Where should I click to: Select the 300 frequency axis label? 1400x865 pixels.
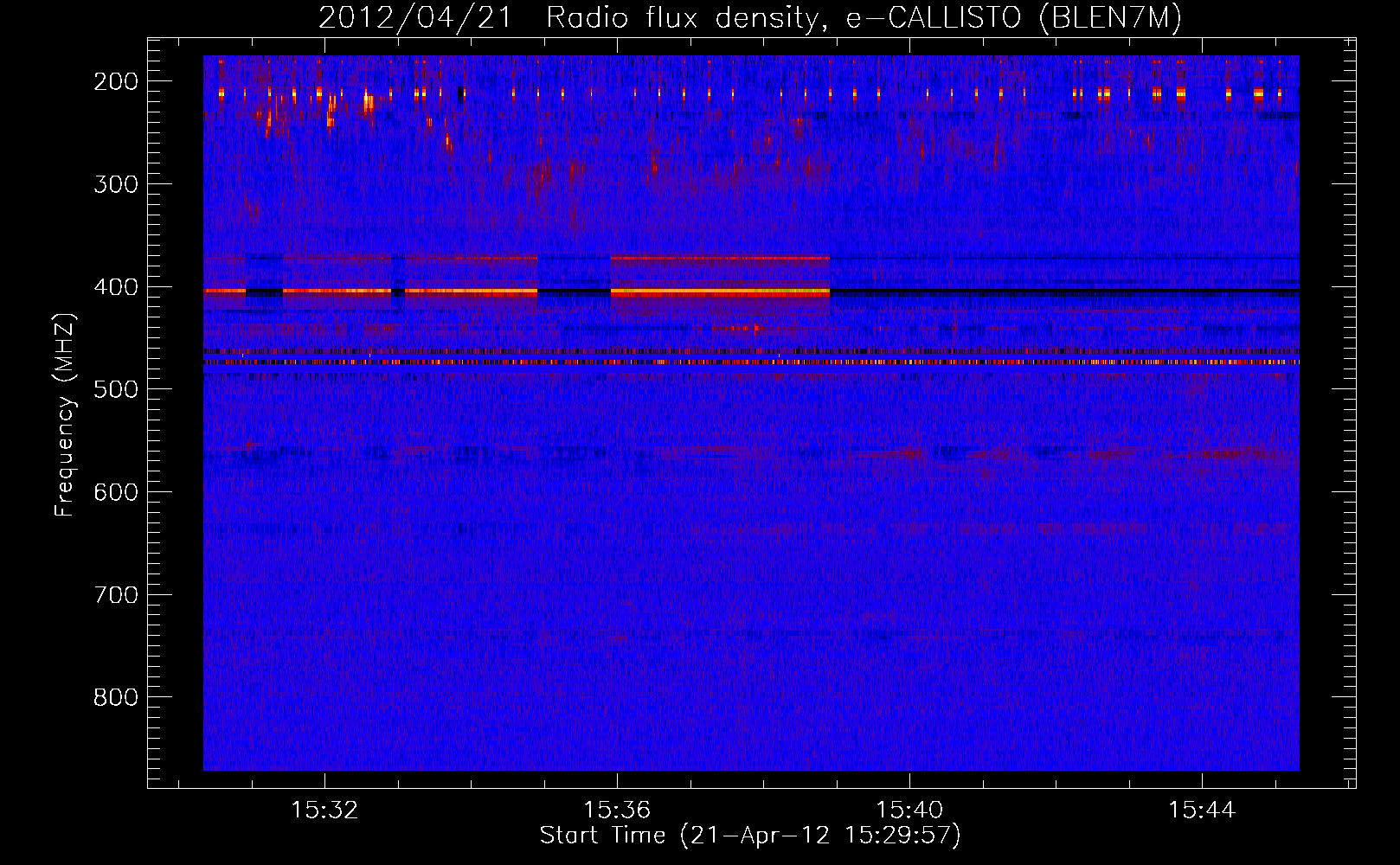click(x=115, y=184)
